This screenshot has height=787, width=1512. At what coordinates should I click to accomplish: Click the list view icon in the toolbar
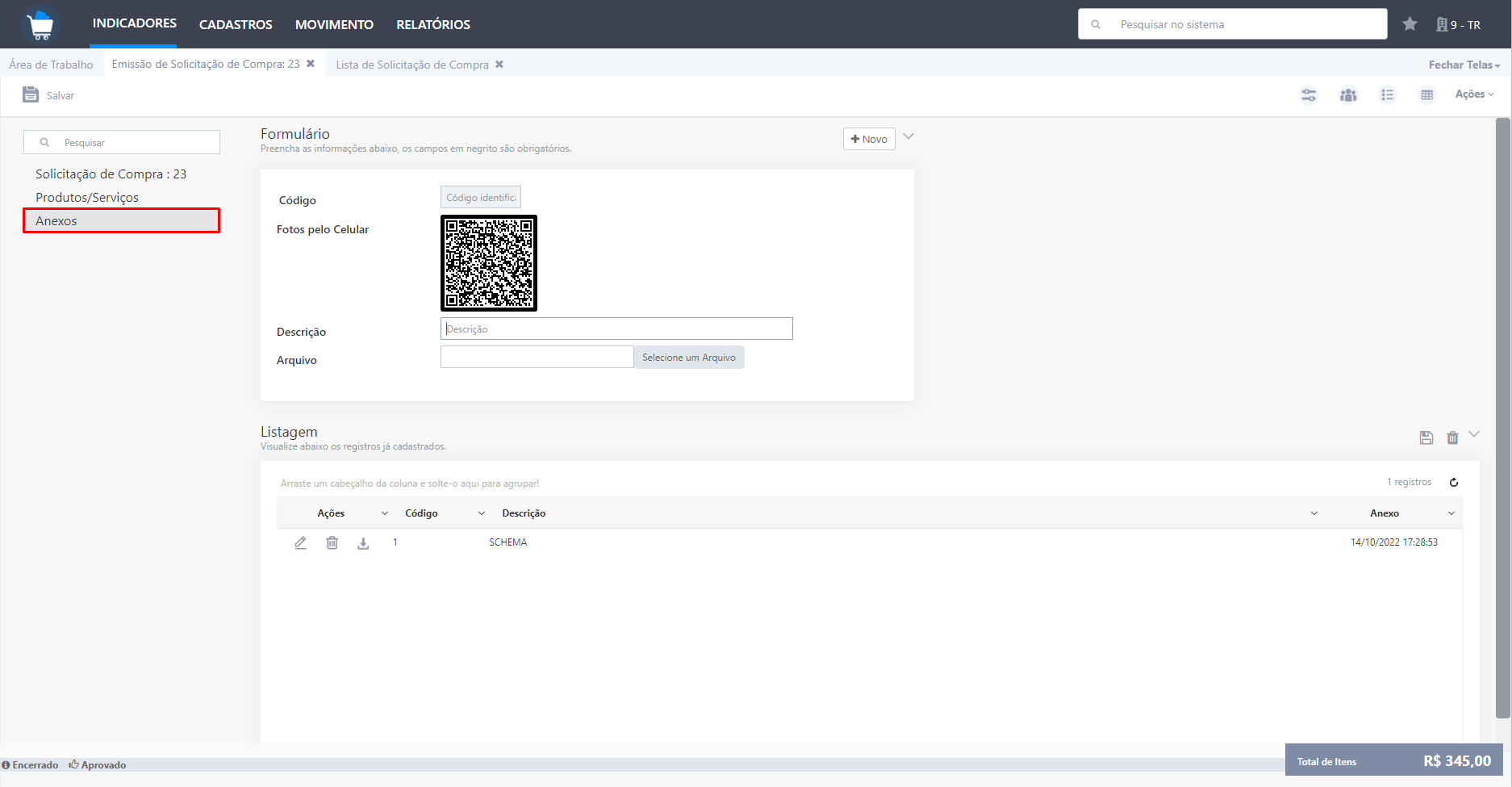coord(1387,95)
